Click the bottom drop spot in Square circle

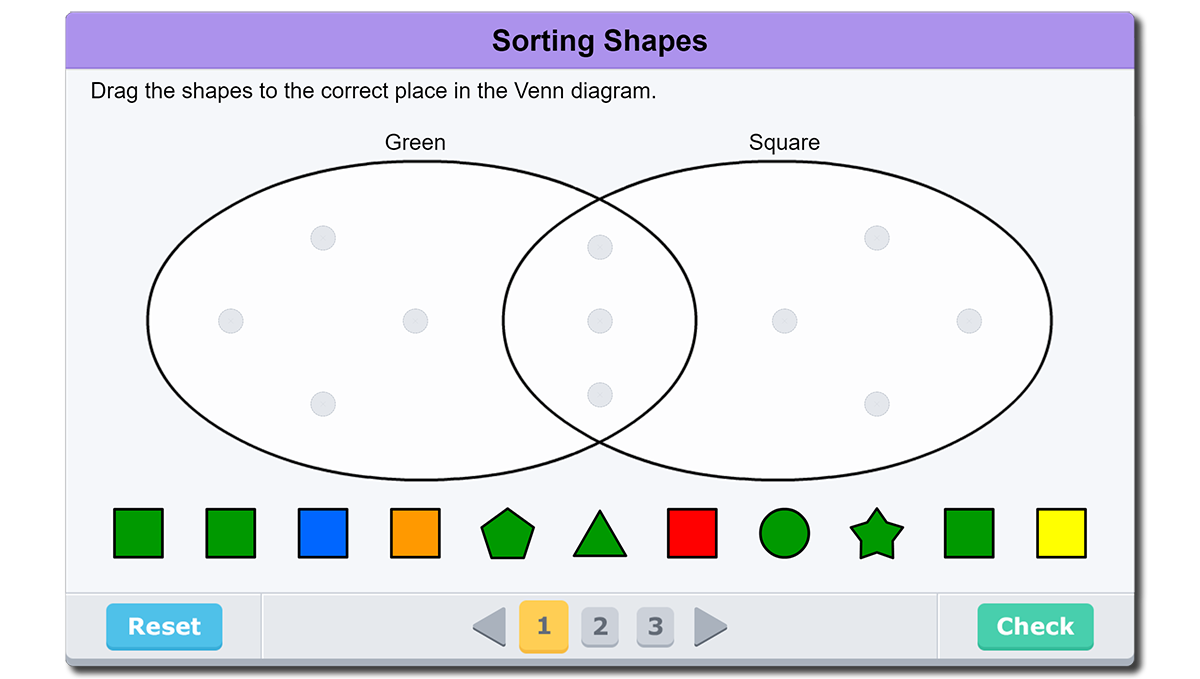(x=877, y=404)
